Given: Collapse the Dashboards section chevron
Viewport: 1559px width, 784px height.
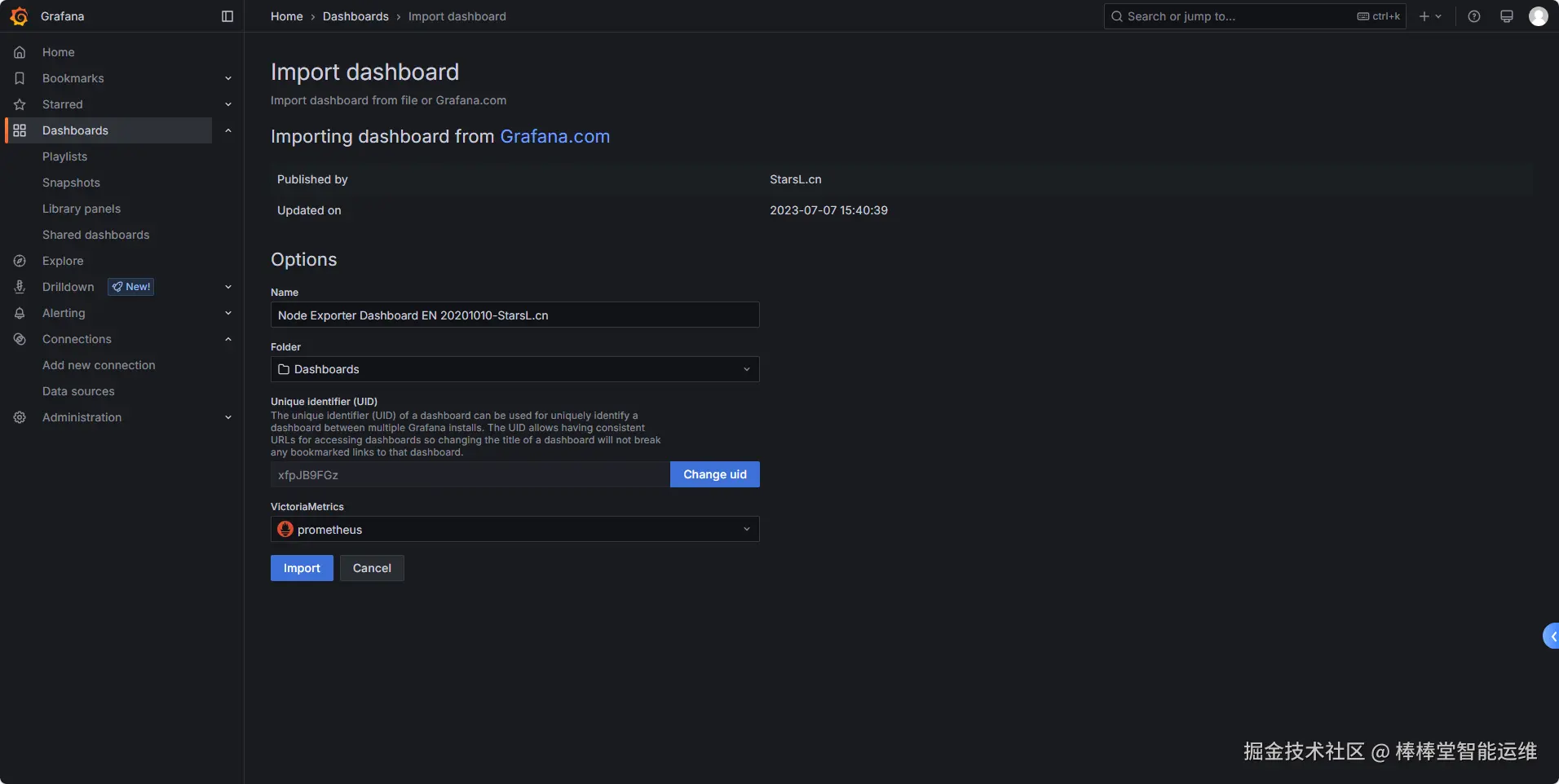Looking at the screenshot, I should point(228,130).
